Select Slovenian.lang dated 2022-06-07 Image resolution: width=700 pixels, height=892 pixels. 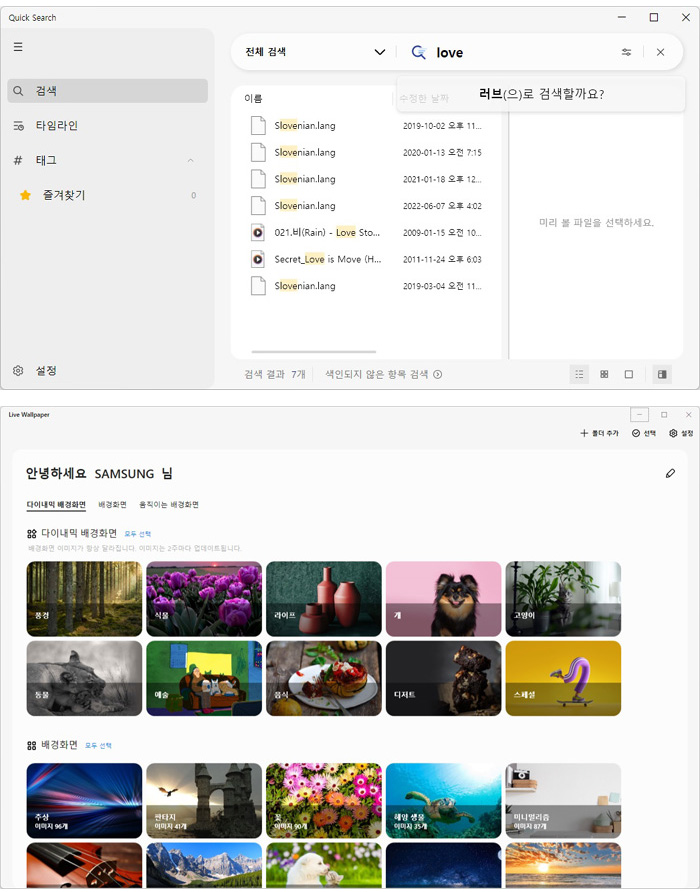(367, 206)
